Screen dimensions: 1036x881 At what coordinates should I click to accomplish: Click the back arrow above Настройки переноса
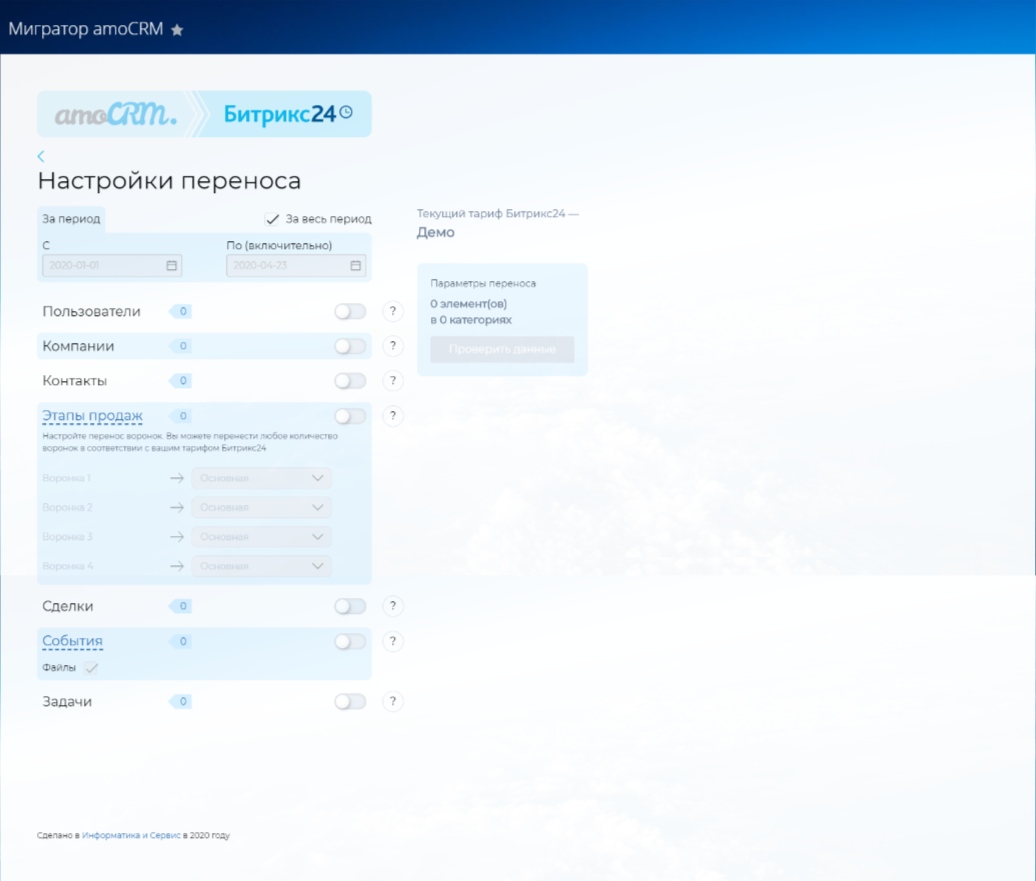(x=41, y=156)
